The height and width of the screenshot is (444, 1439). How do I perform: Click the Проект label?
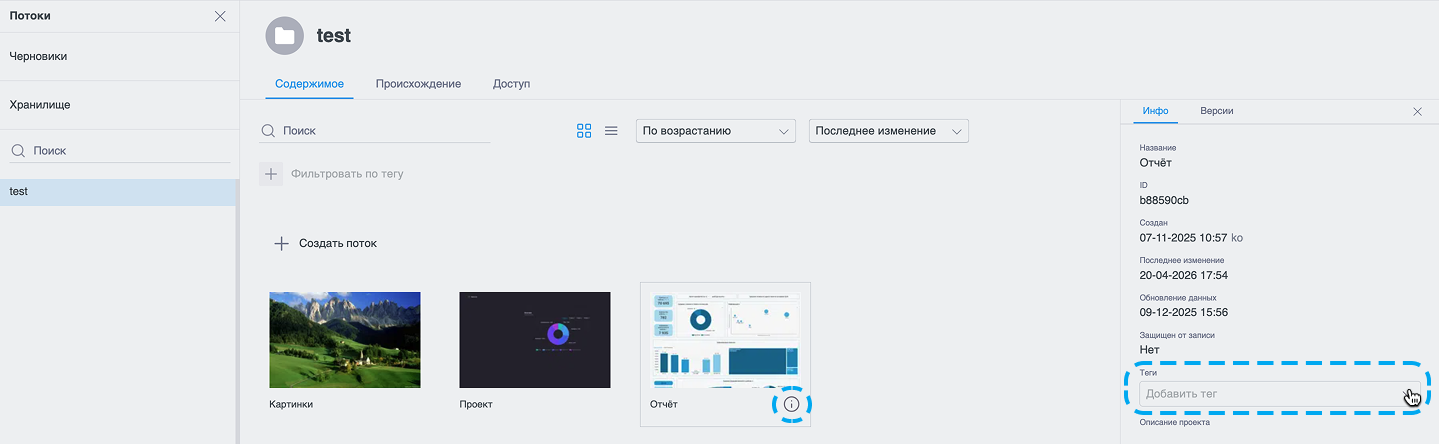476,404
